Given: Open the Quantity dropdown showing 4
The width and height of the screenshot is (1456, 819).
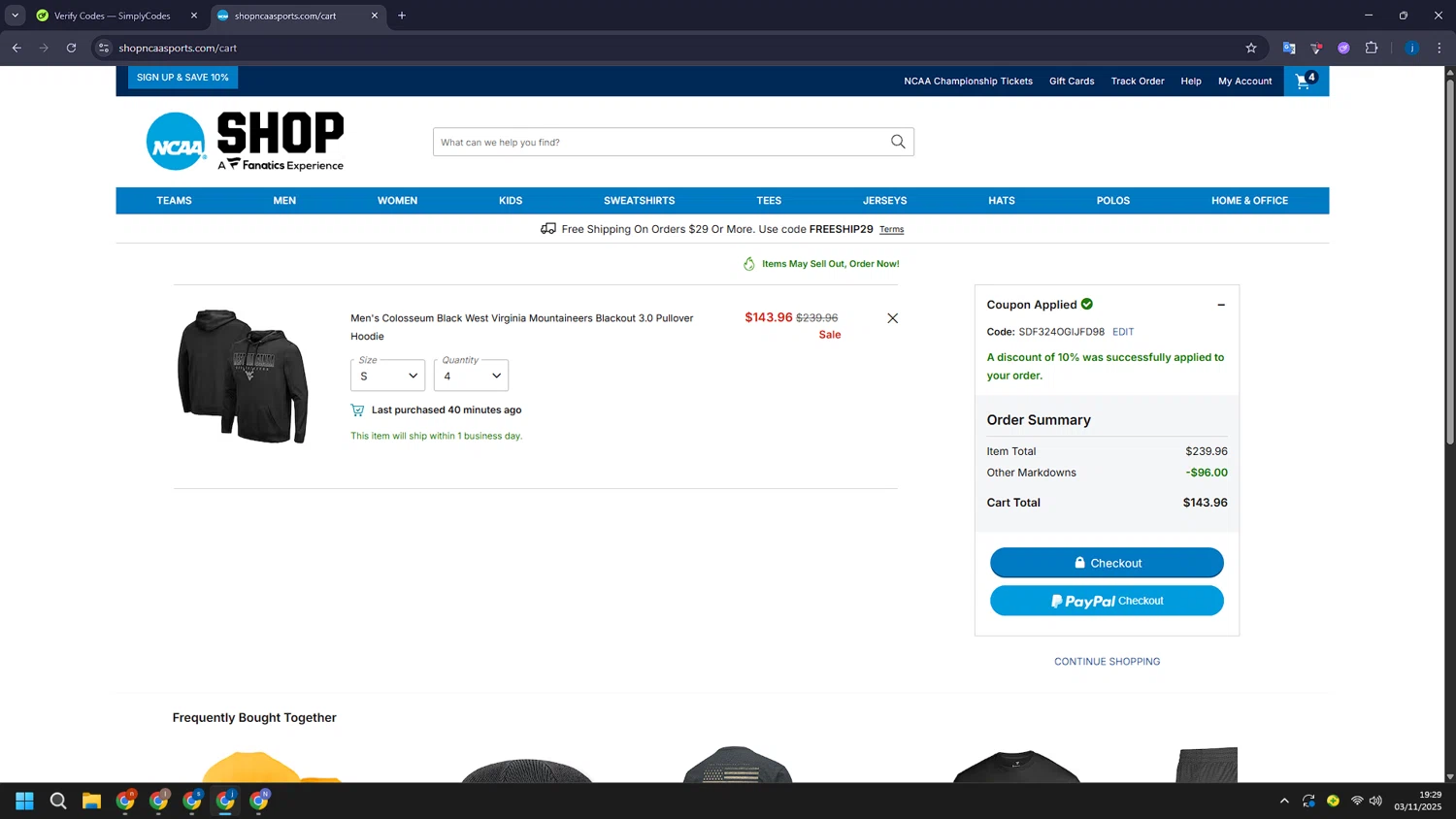Looking at the screenshot, I should 471,376.
